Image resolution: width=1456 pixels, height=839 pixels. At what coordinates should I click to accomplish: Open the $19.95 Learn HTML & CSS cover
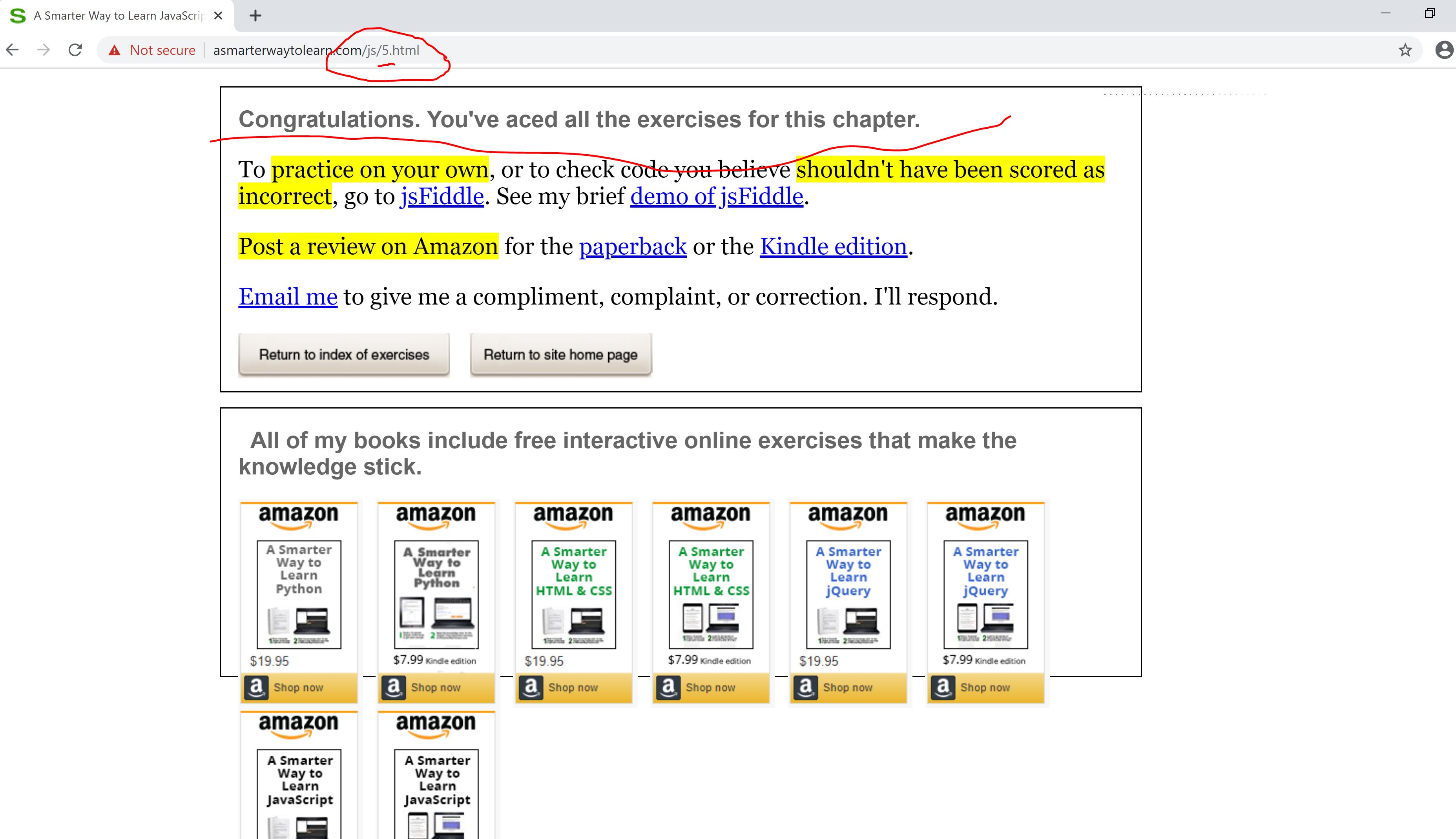[573, 594]
